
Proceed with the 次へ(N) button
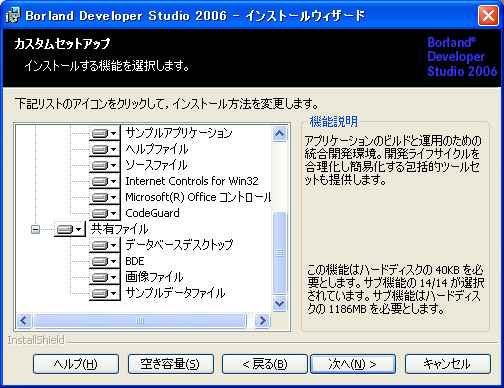pyautogui.click(x=353, y=364)
